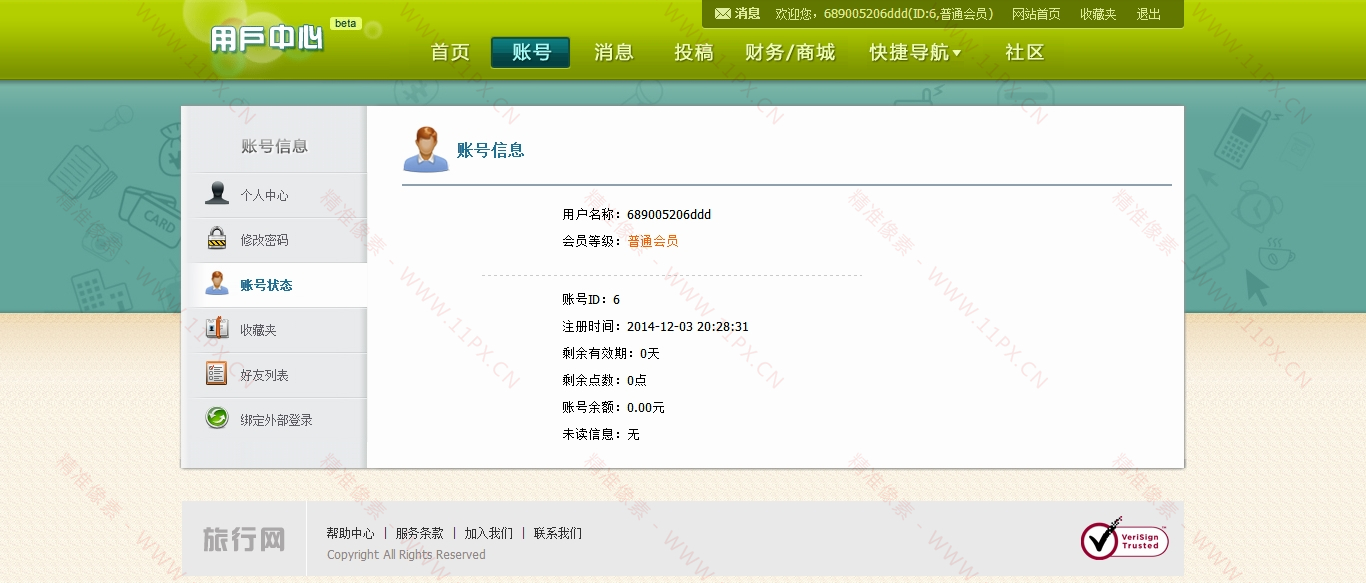The image size is (1366, 583).
Task: Click the list icon beside 好友列表
Action: 217,374
